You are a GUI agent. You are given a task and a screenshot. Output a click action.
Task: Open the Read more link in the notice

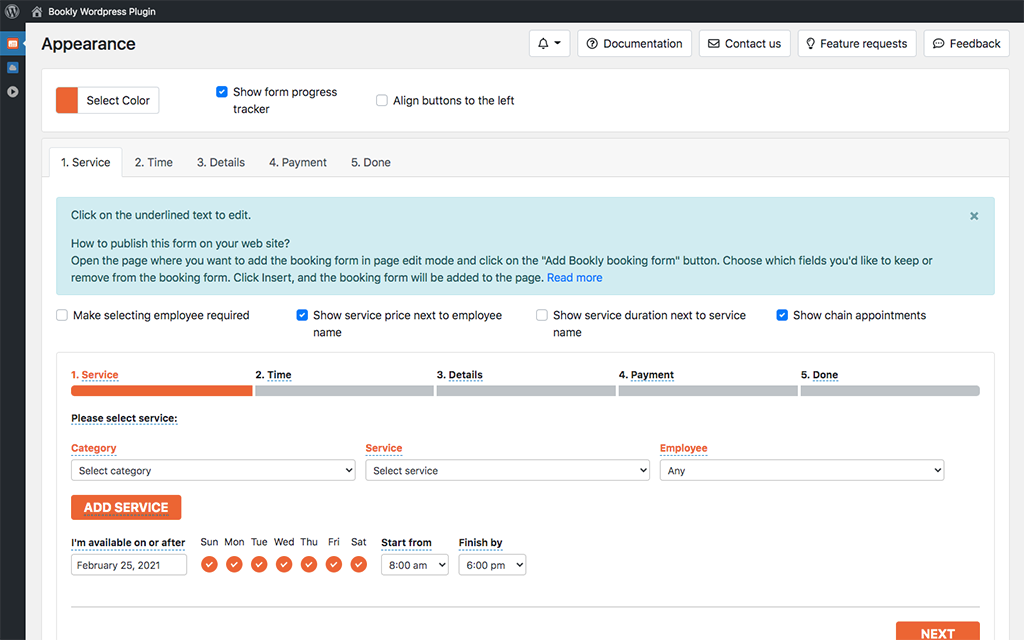coord(574,277)
